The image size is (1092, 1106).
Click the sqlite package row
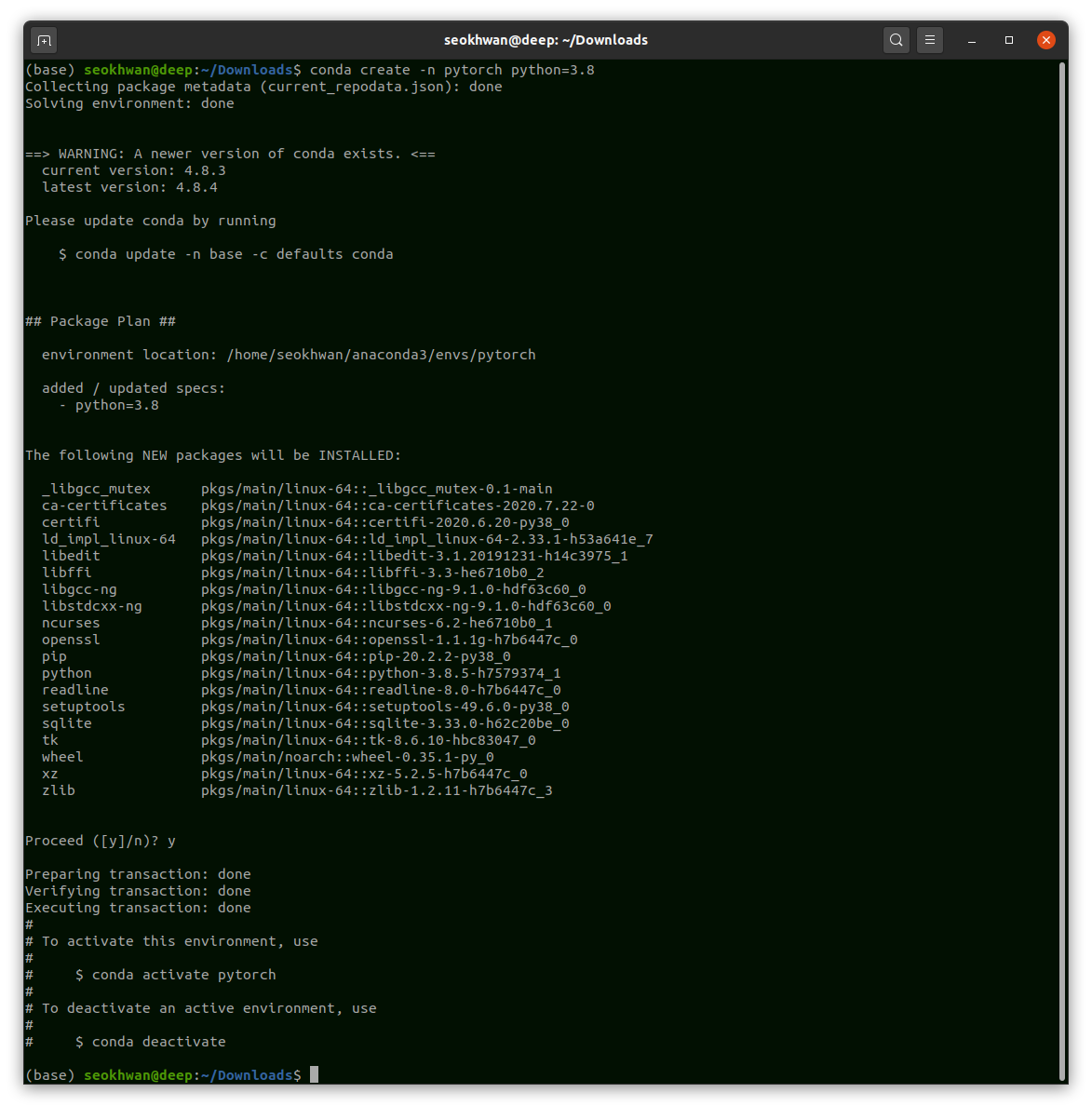pyautogui.click(x=305, y=723)
